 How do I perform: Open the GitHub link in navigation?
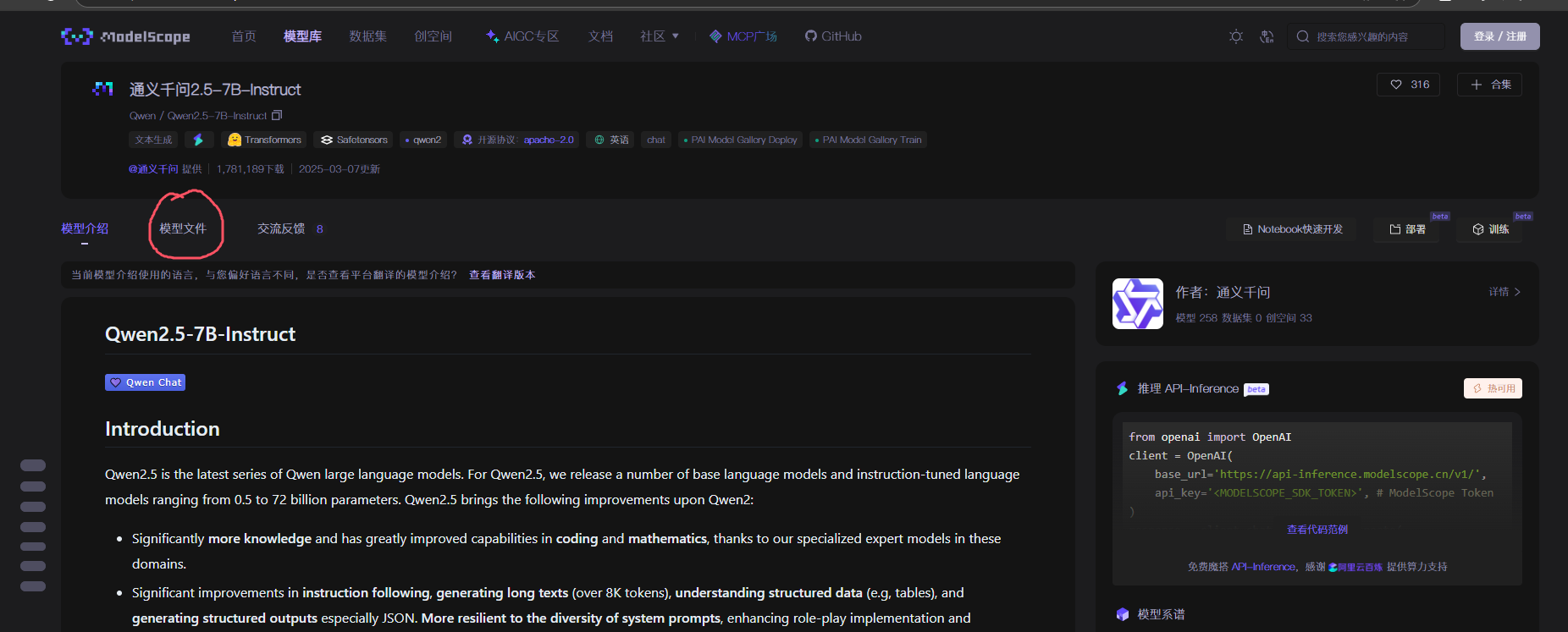833,36
